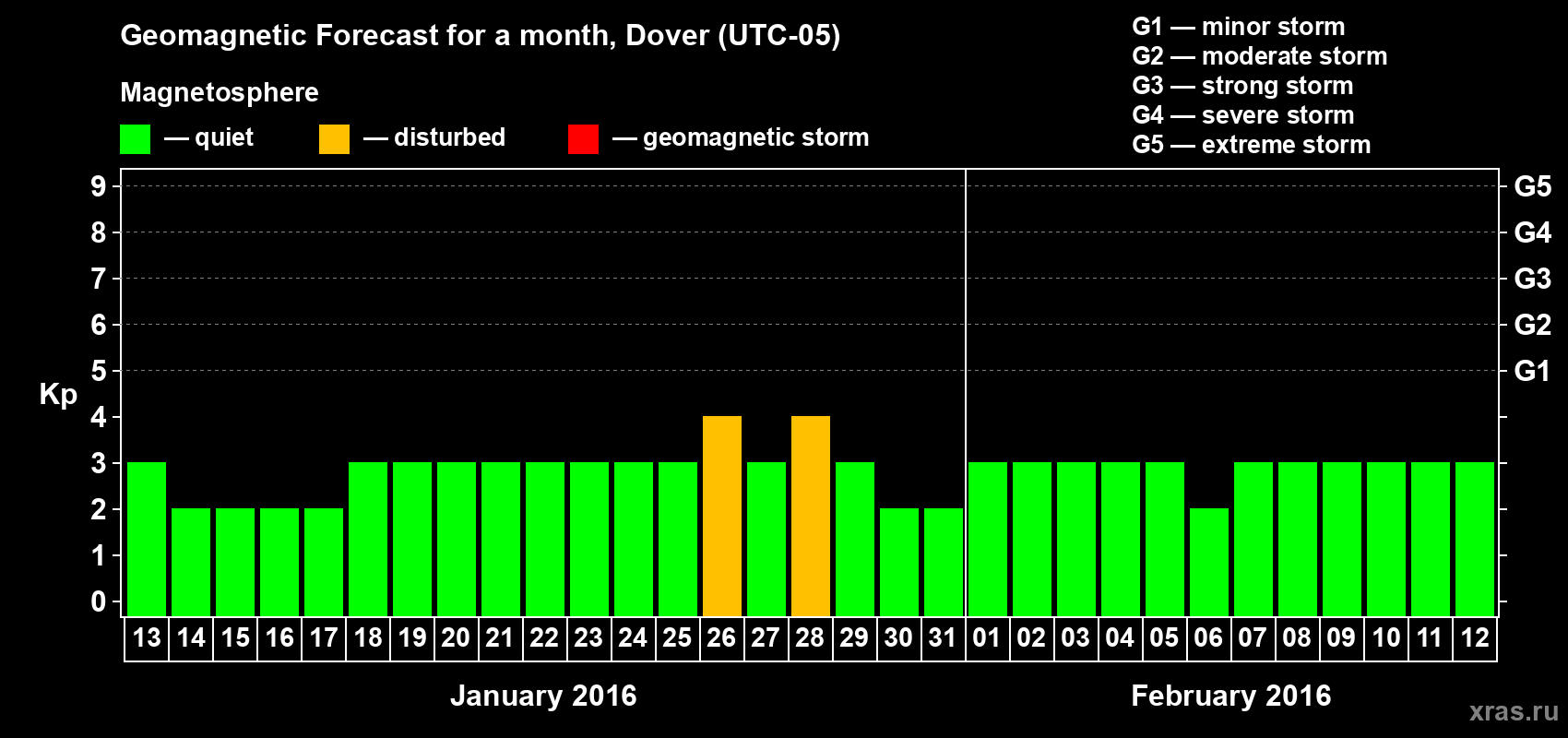
Task: Select the orange bar for January 28
Action: tap(811, 517)
